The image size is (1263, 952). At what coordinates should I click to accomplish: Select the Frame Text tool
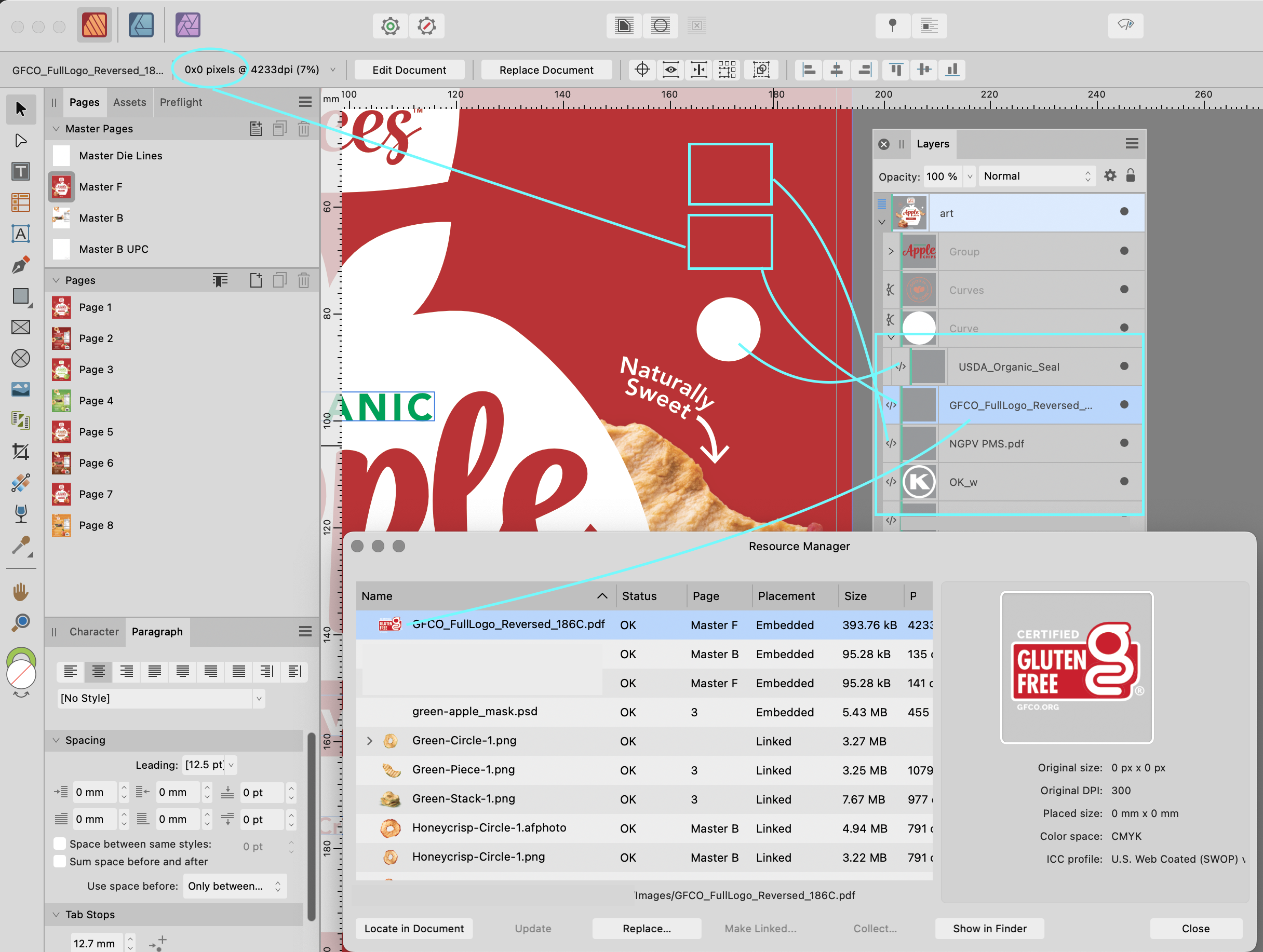coord(21,171)
